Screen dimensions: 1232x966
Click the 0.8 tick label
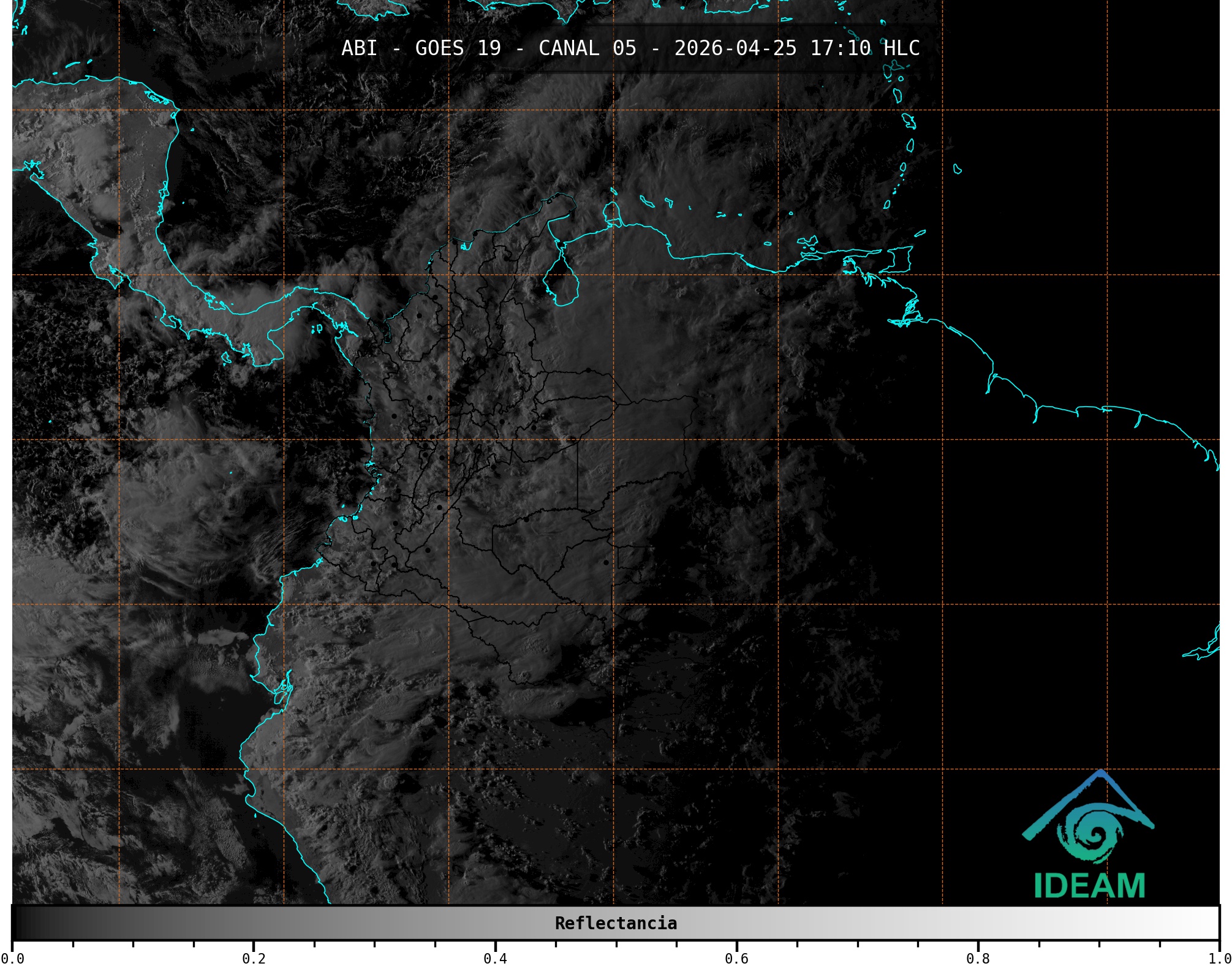(x=978, y=958)
